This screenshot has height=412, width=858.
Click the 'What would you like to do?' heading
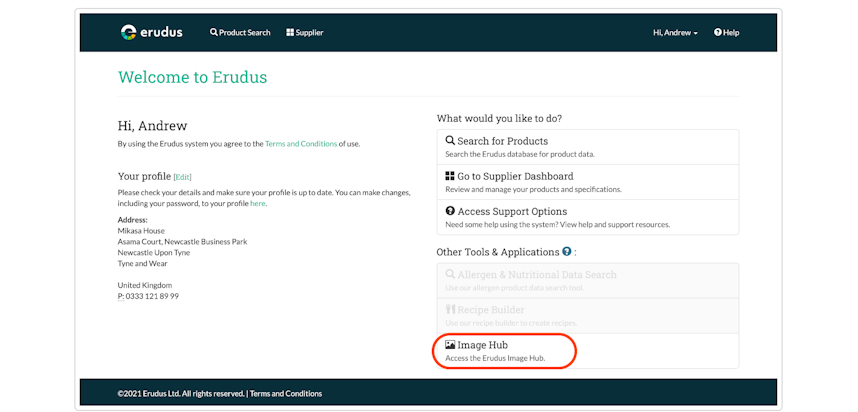pyautogui.click(x=500, y=118)
